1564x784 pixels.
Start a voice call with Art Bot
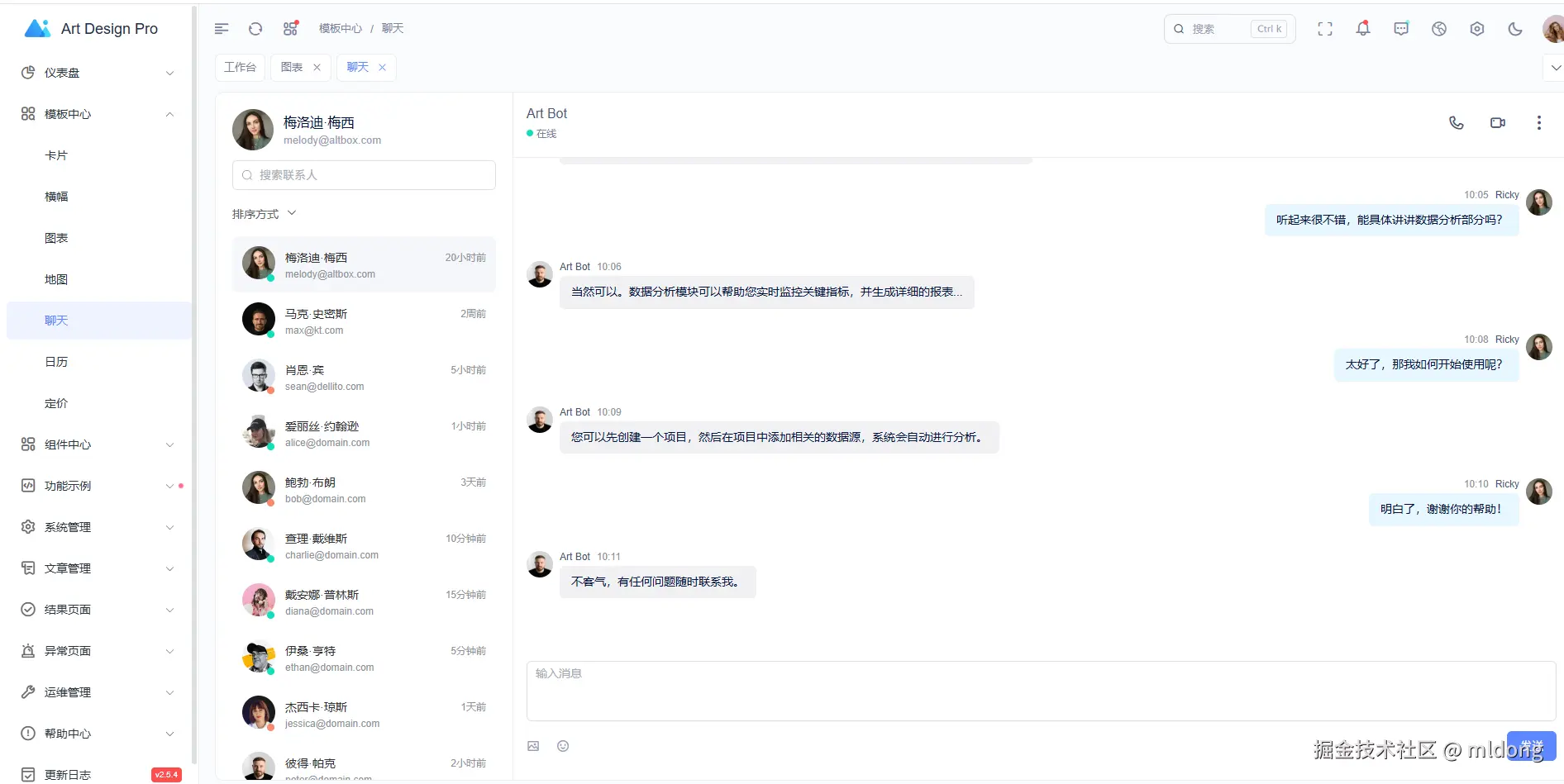click(x=1457, y=123)
